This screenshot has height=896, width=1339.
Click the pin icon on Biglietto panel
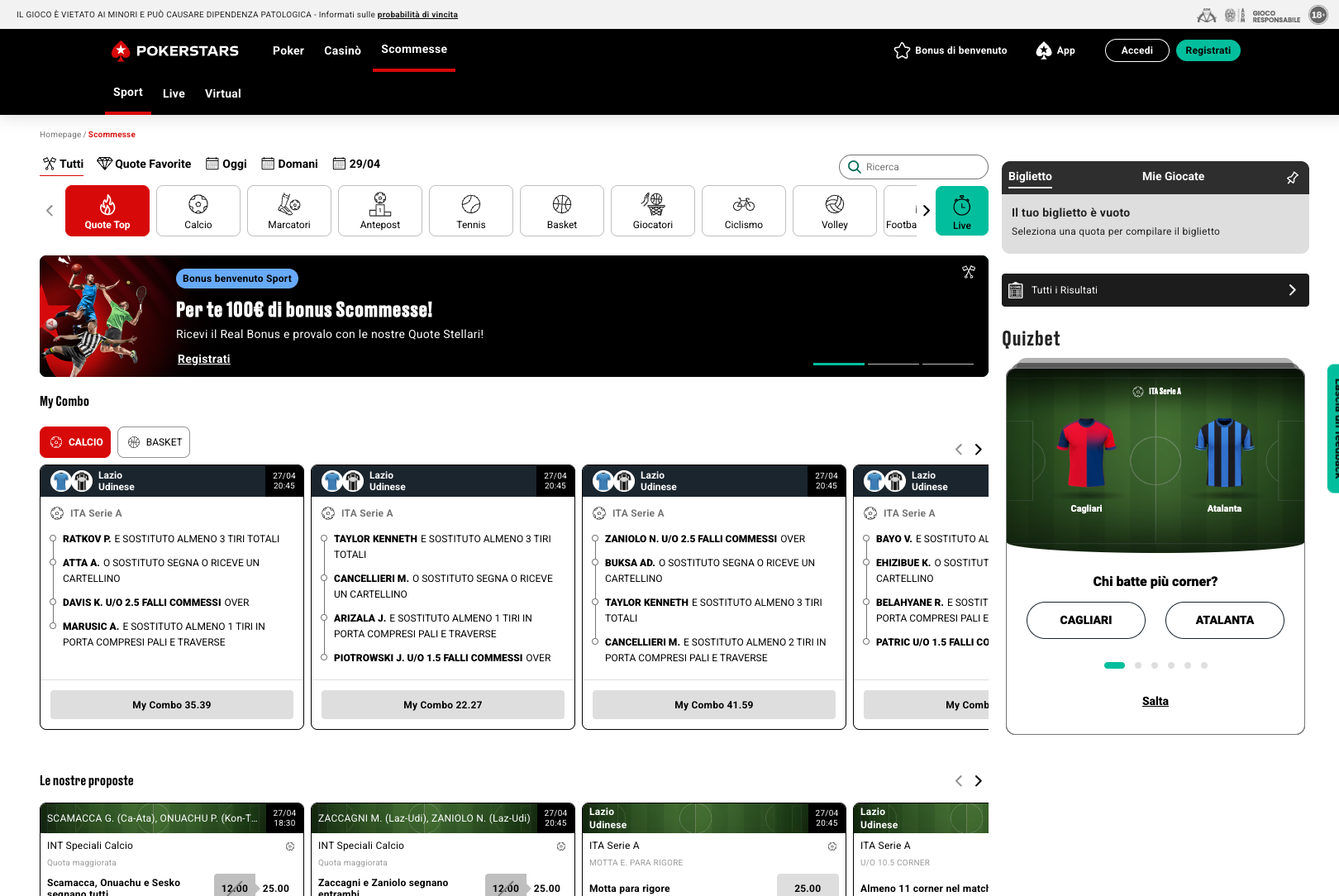pyautogui.click(x=1293, y=178)
